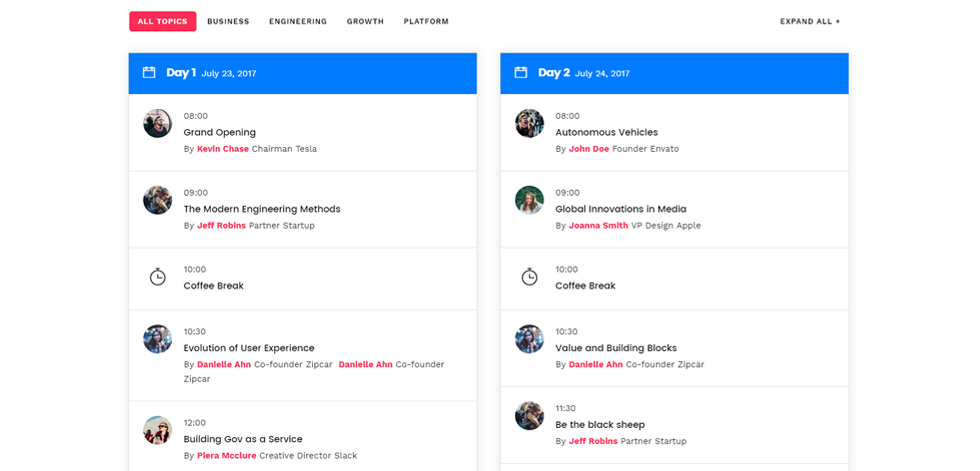The height and width of the screenshot is (471, 980).
Task: Click the Day 1 Coffee Break title
Action: (x=213, y=286)
